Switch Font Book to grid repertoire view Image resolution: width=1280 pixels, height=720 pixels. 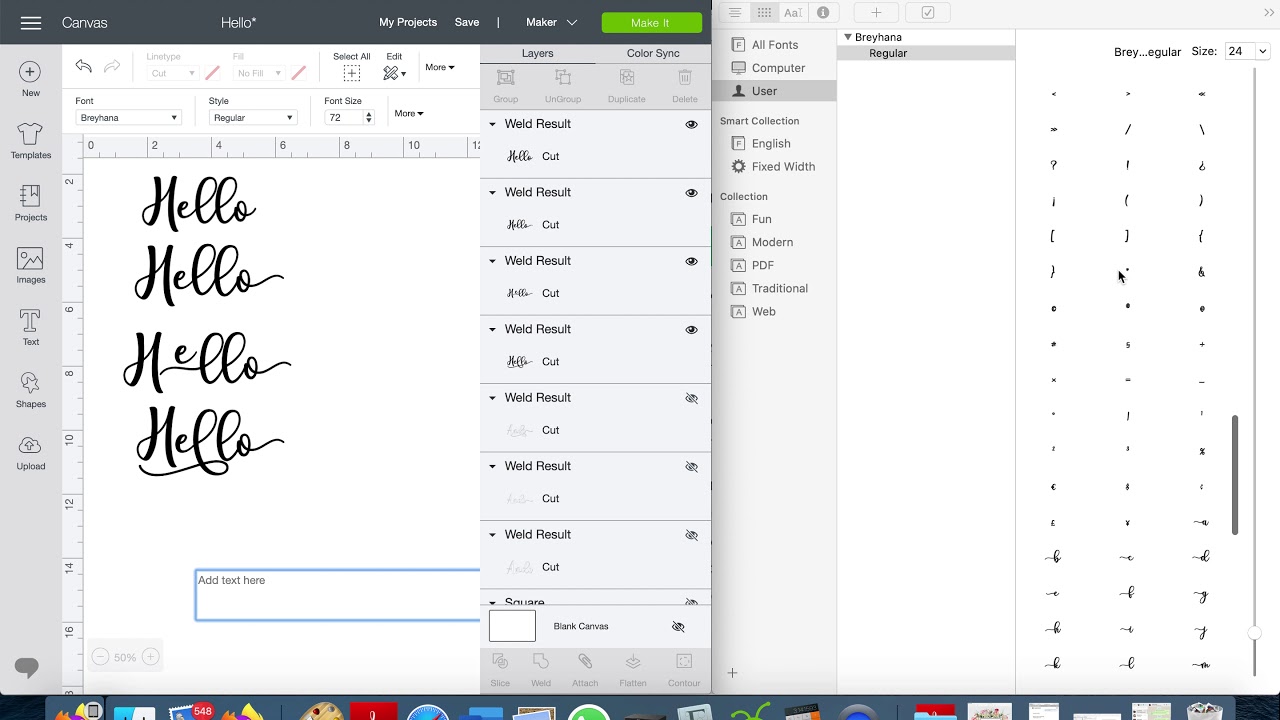pyautogui.click(x=764, y=13)
